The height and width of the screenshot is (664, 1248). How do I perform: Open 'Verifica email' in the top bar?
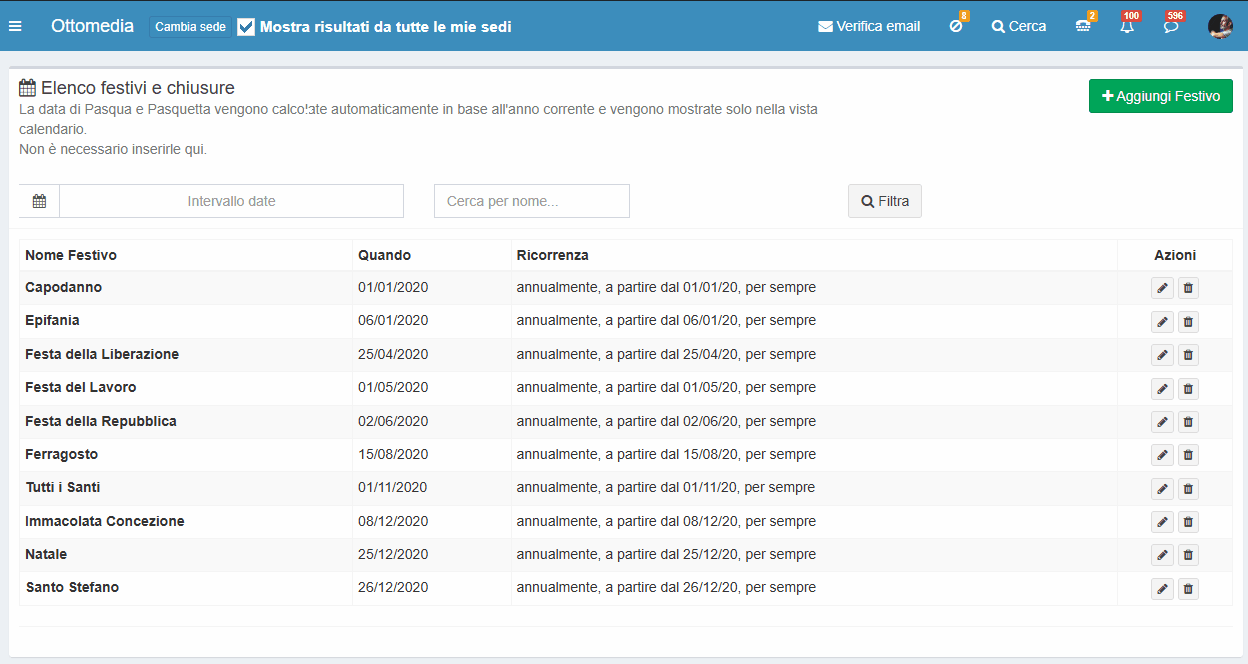pos(869,27)
